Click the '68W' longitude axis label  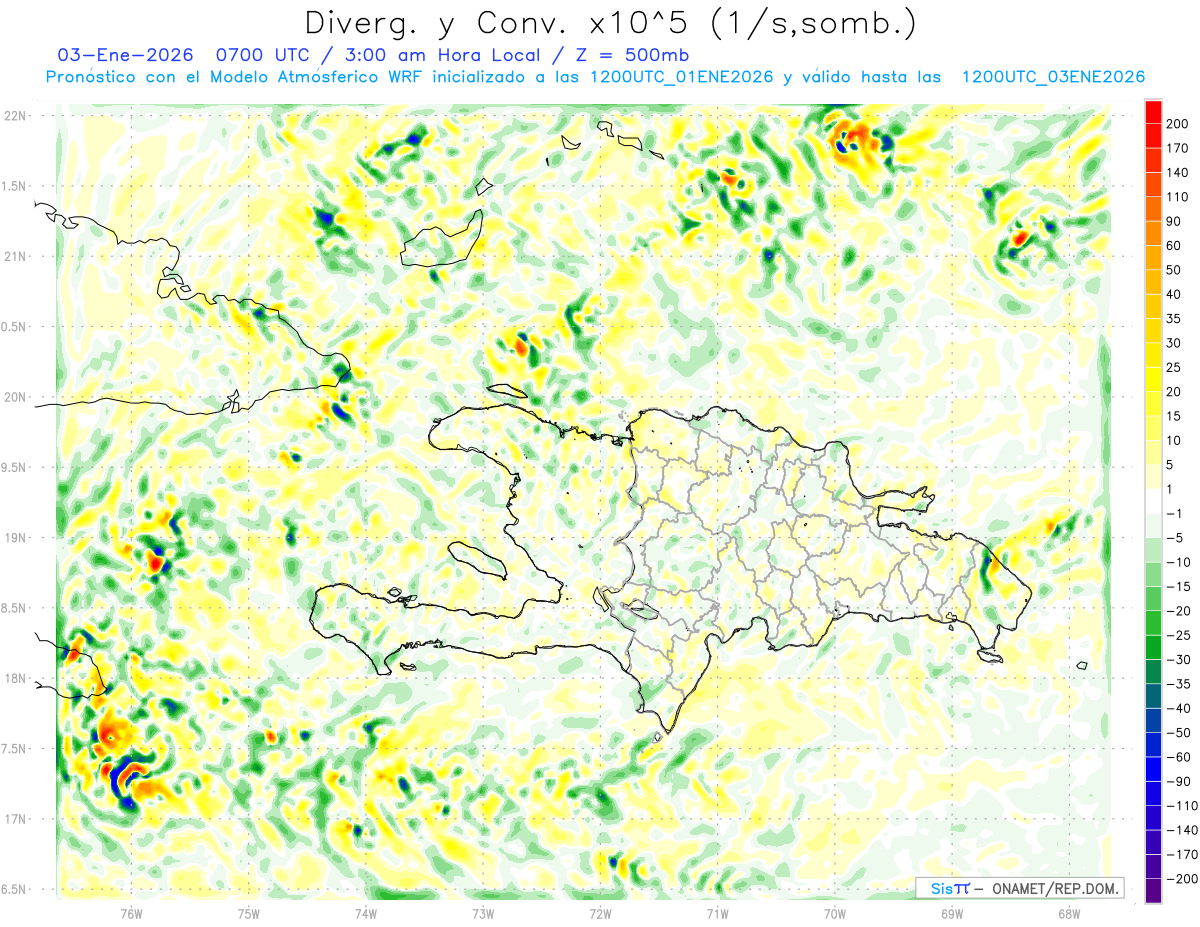click(x=1069, y=914)
